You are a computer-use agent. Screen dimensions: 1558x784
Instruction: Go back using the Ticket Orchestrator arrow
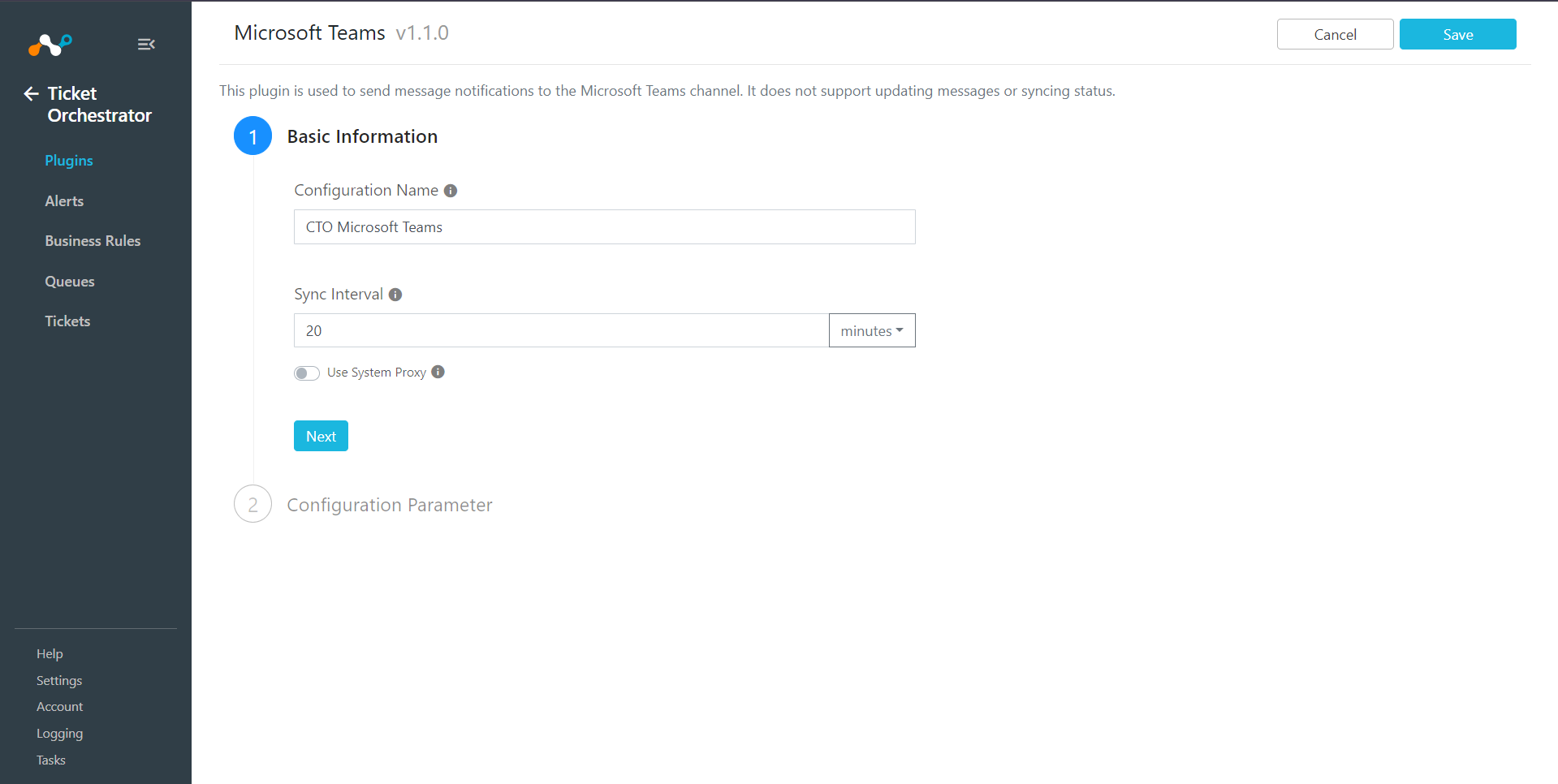click(31, 93)
